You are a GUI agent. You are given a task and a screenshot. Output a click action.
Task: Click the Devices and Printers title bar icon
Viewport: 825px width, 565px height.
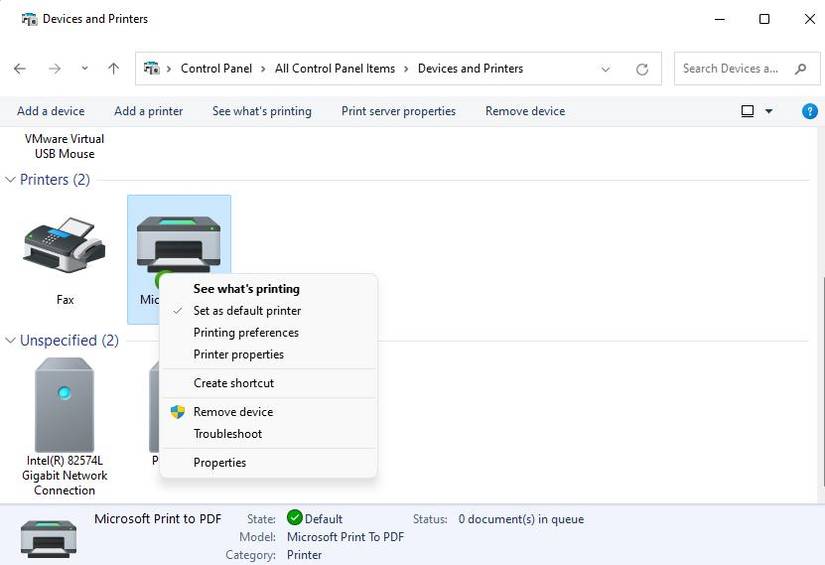29,19
